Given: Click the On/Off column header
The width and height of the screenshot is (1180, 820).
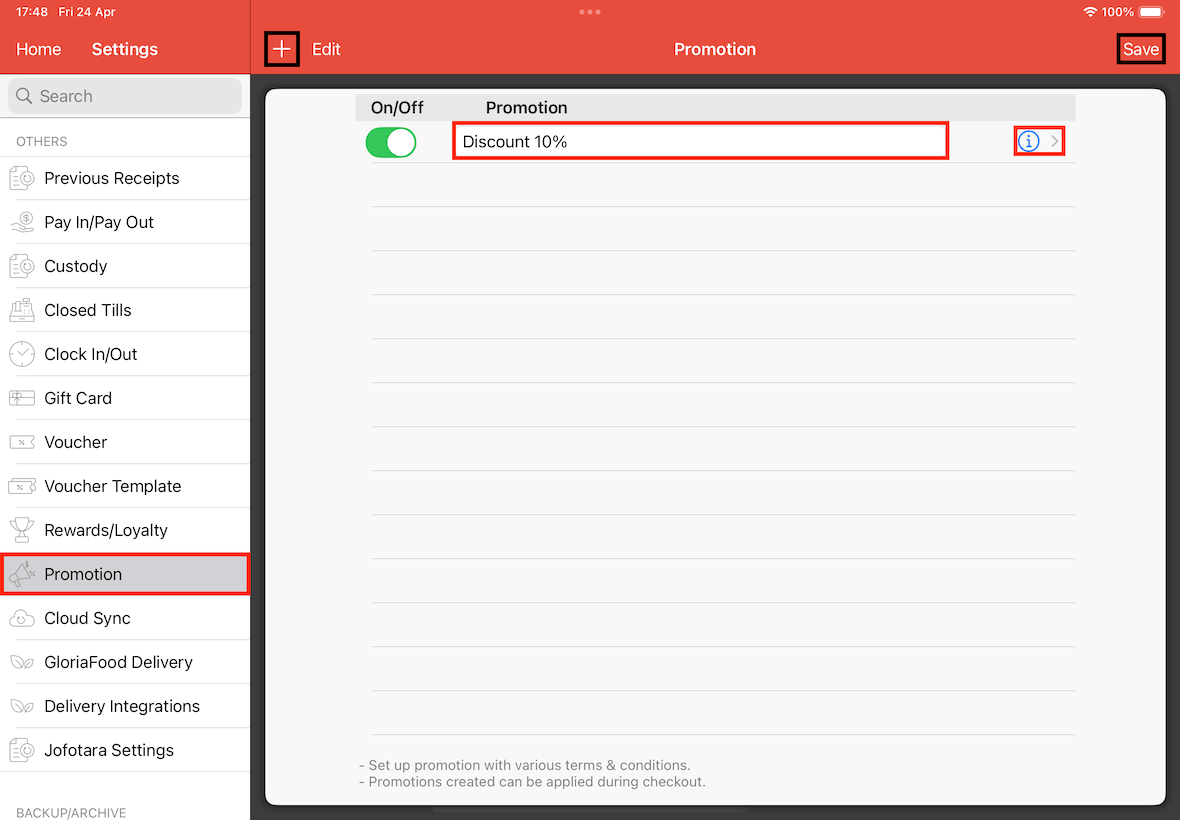Looking at the screenshot, I should [x=397, y=108].
